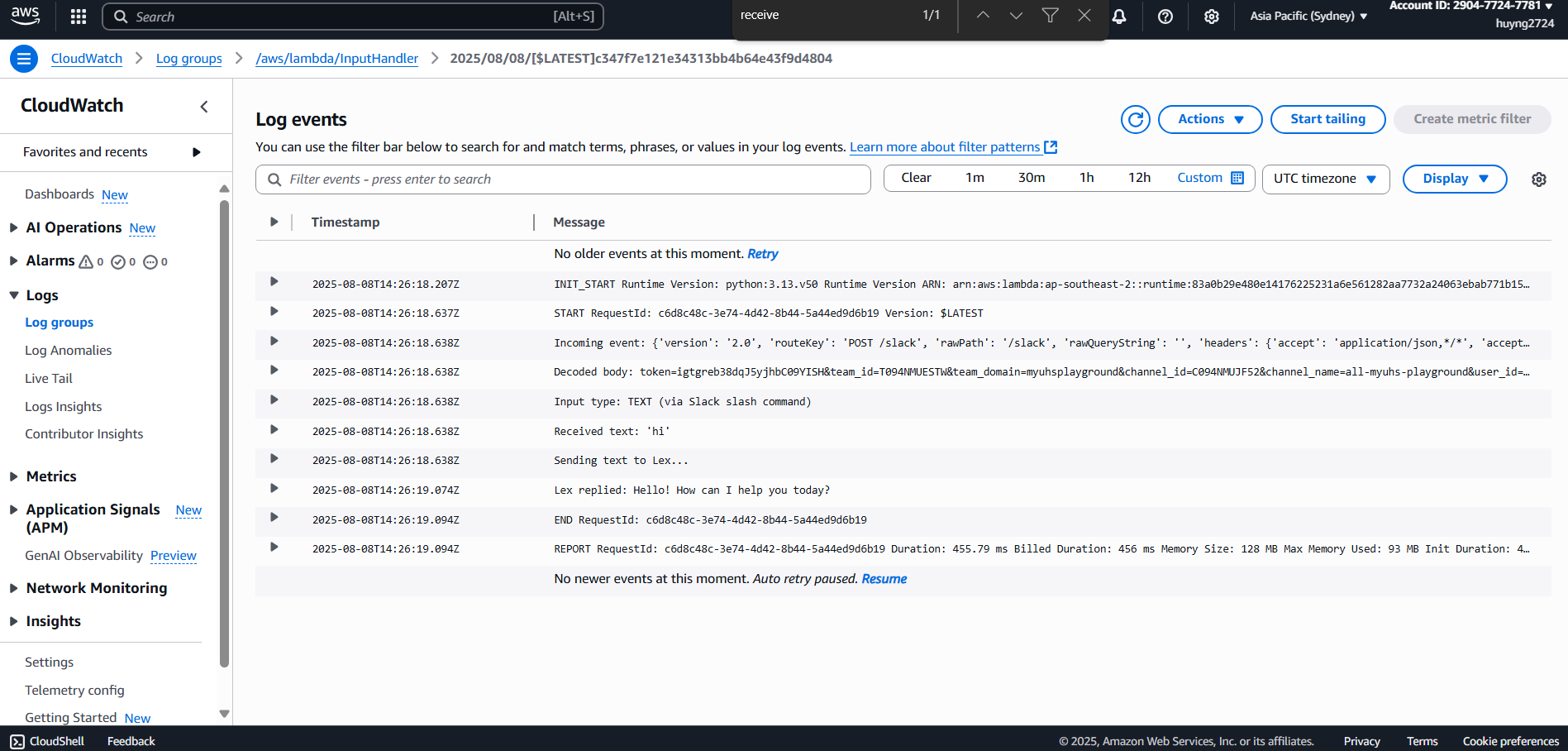The height and width of the screenshot is (751, 1568).
Task: Open the Display dropdown
Action: point(1455,179)
